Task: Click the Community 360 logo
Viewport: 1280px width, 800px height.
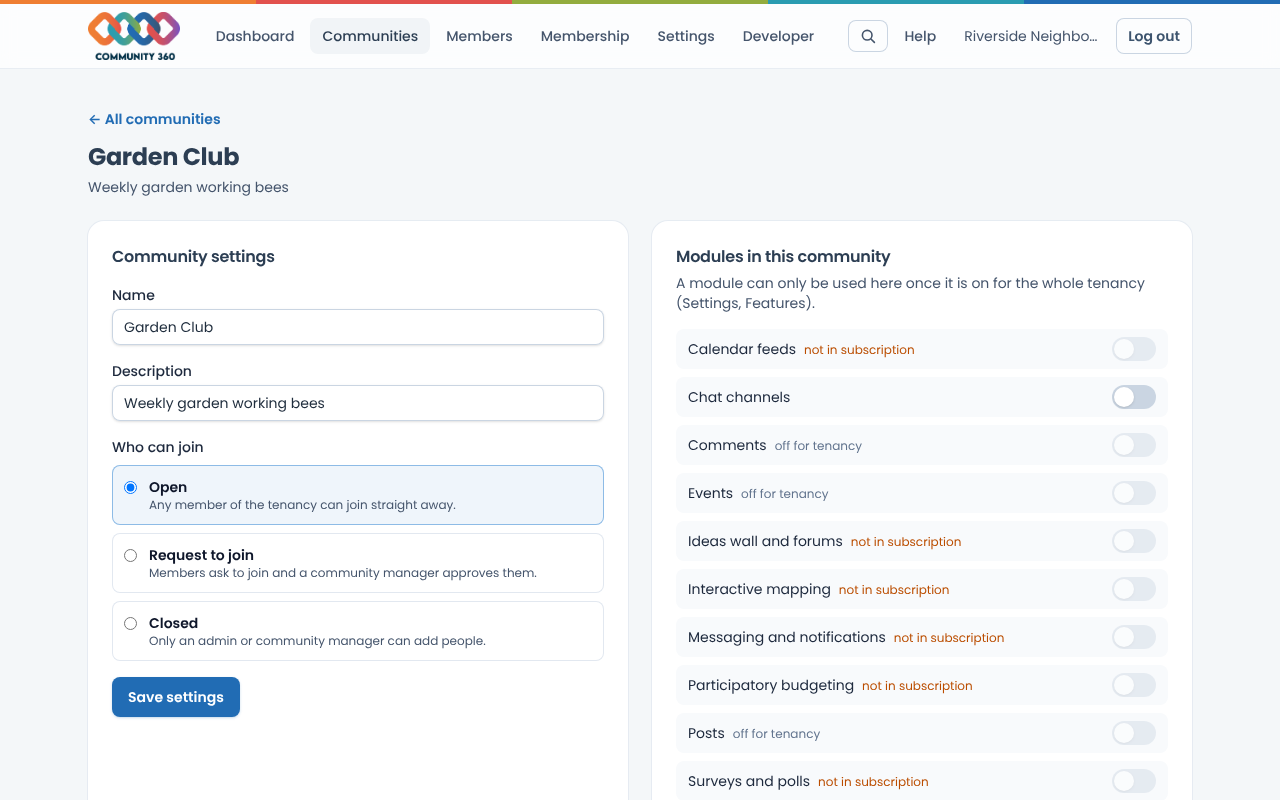Action: click(134, 36)
